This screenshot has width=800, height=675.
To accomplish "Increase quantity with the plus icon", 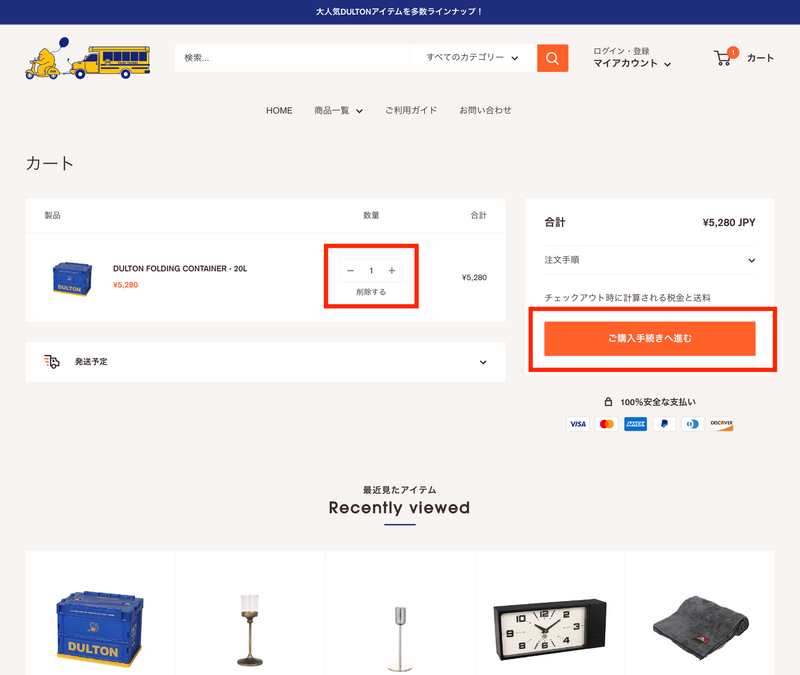I will point(392,270).
